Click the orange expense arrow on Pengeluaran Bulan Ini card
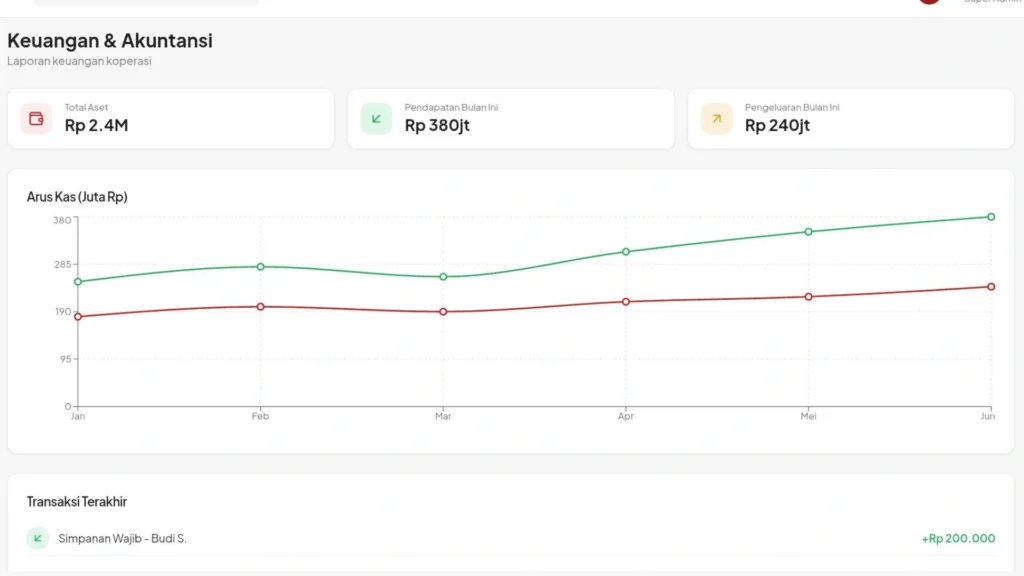The width and height of the screenshot is (1024, 576). (x=715, y=118)
